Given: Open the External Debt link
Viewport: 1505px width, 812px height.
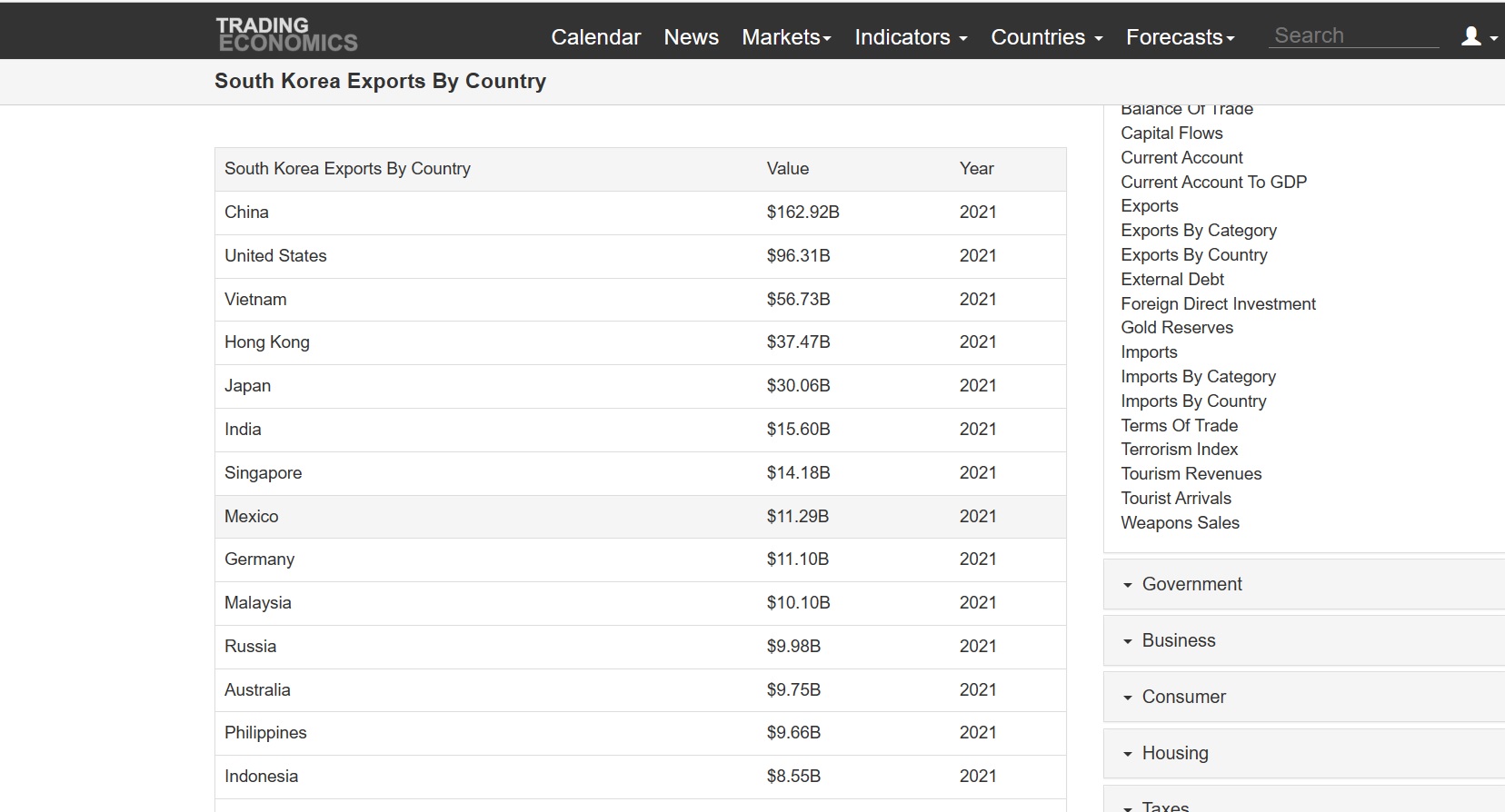Looking at the screenshot, I should tap(1172, 280).
